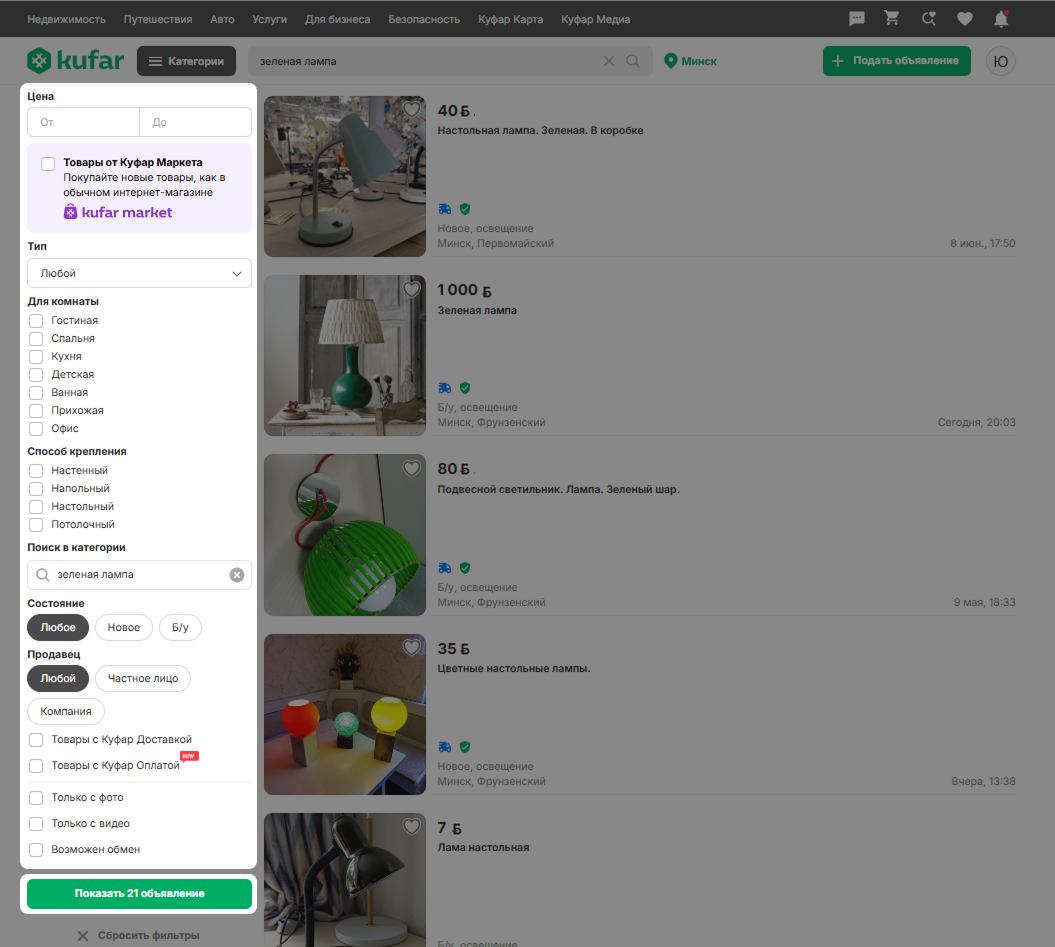1055x947 pixels.
Task: Open the colored table lamps photo
Action: click(x=345, y=714)
